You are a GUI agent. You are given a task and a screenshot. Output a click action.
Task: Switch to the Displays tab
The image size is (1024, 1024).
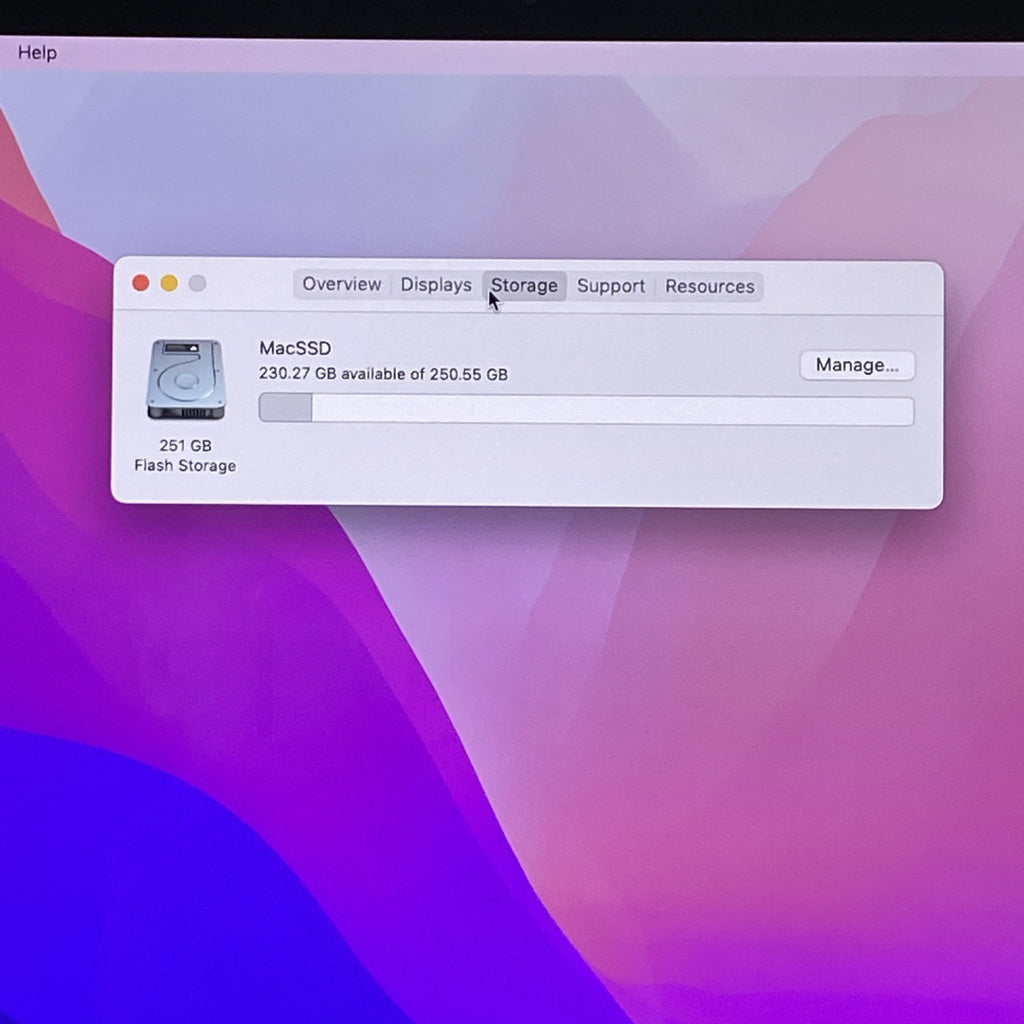coord(436,285)
